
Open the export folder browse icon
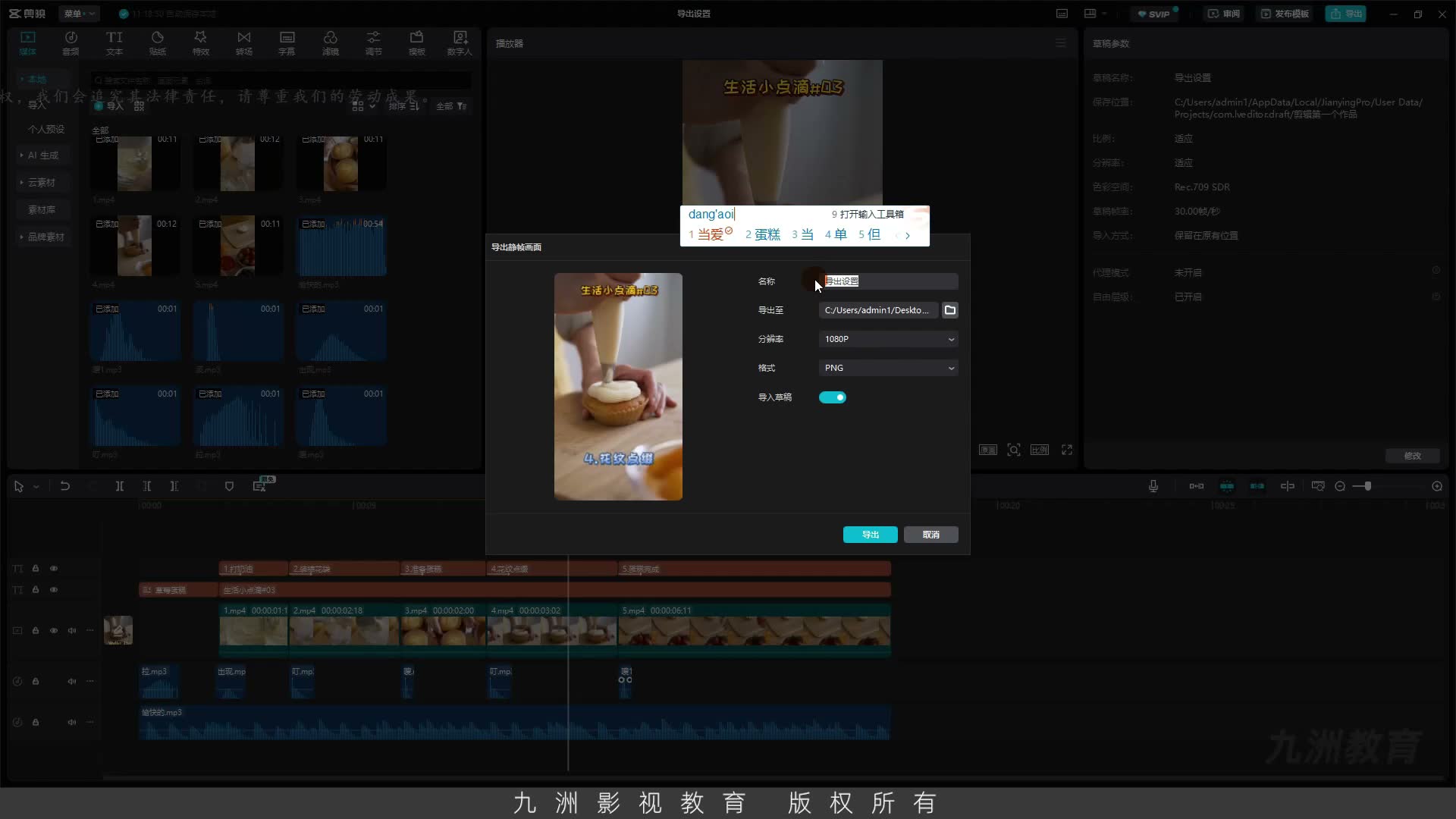[x=949, y=310]
